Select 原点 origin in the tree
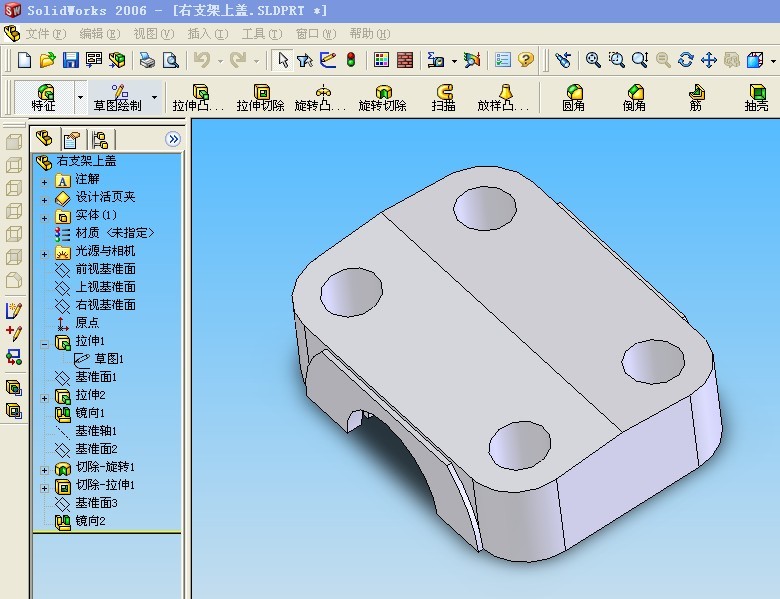Image resolution: width=780 pixels, height=599 pixels. tap(77, 323)
